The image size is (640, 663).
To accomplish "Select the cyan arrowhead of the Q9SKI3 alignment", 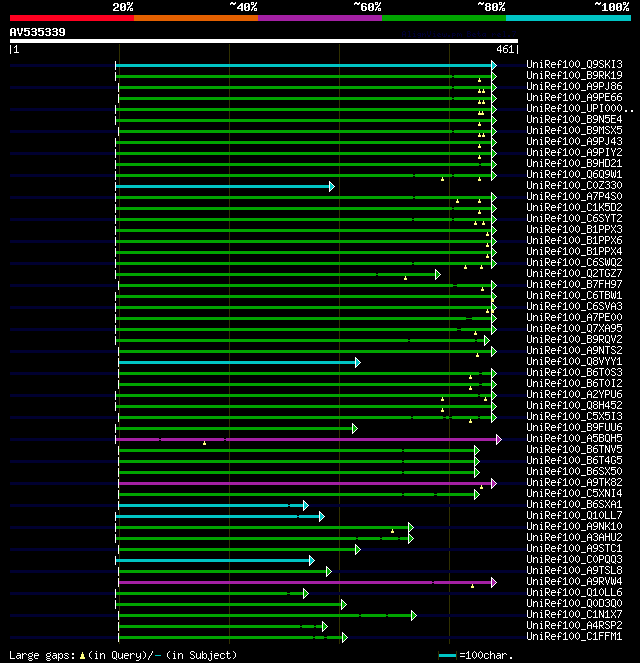I will (x=494, y=65).
